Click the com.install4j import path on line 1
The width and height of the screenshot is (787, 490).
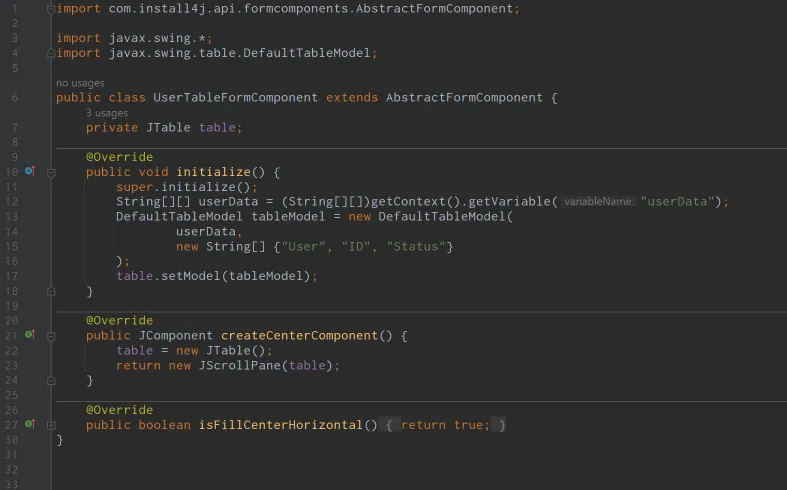[x=311, y=9]
